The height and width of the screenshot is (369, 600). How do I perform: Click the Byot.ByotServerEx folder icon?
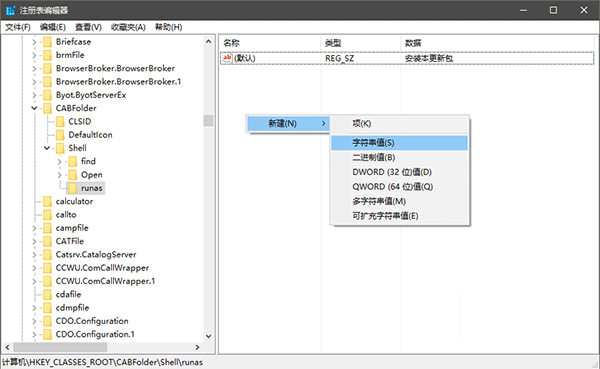(47, 95)
